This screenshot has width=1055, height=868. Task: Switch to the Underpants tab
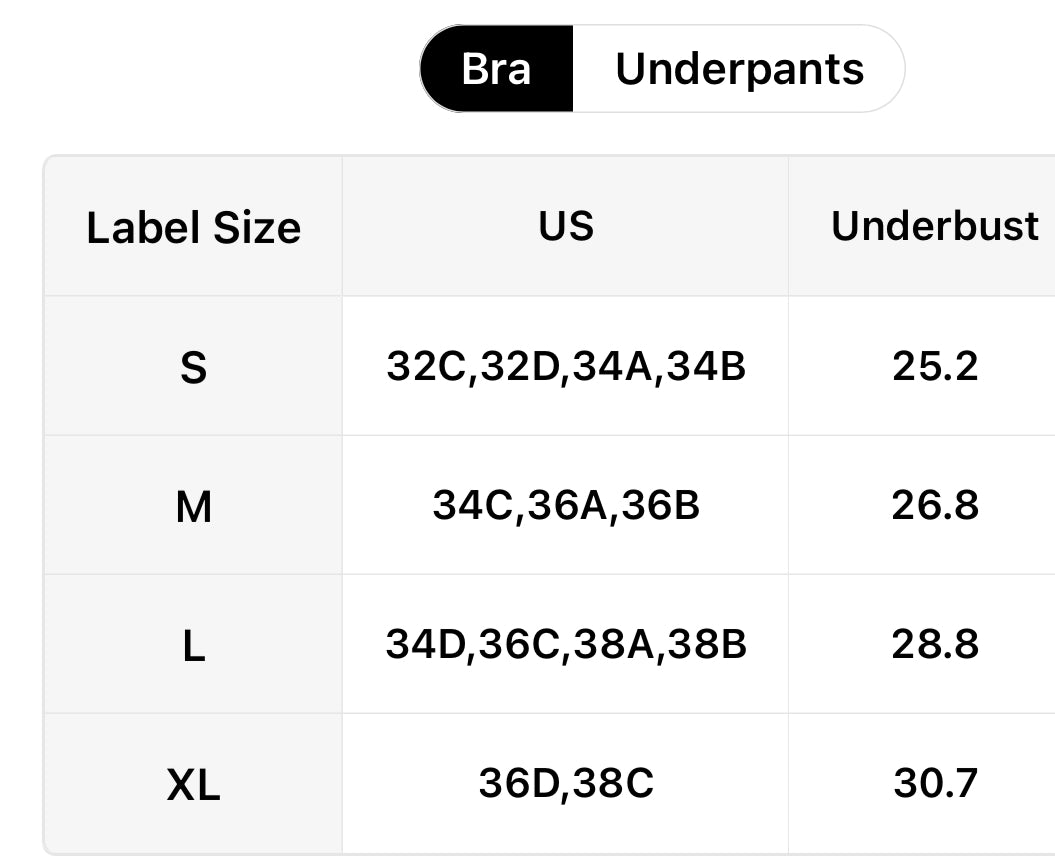pyautogui.click(x=739, y=69)
